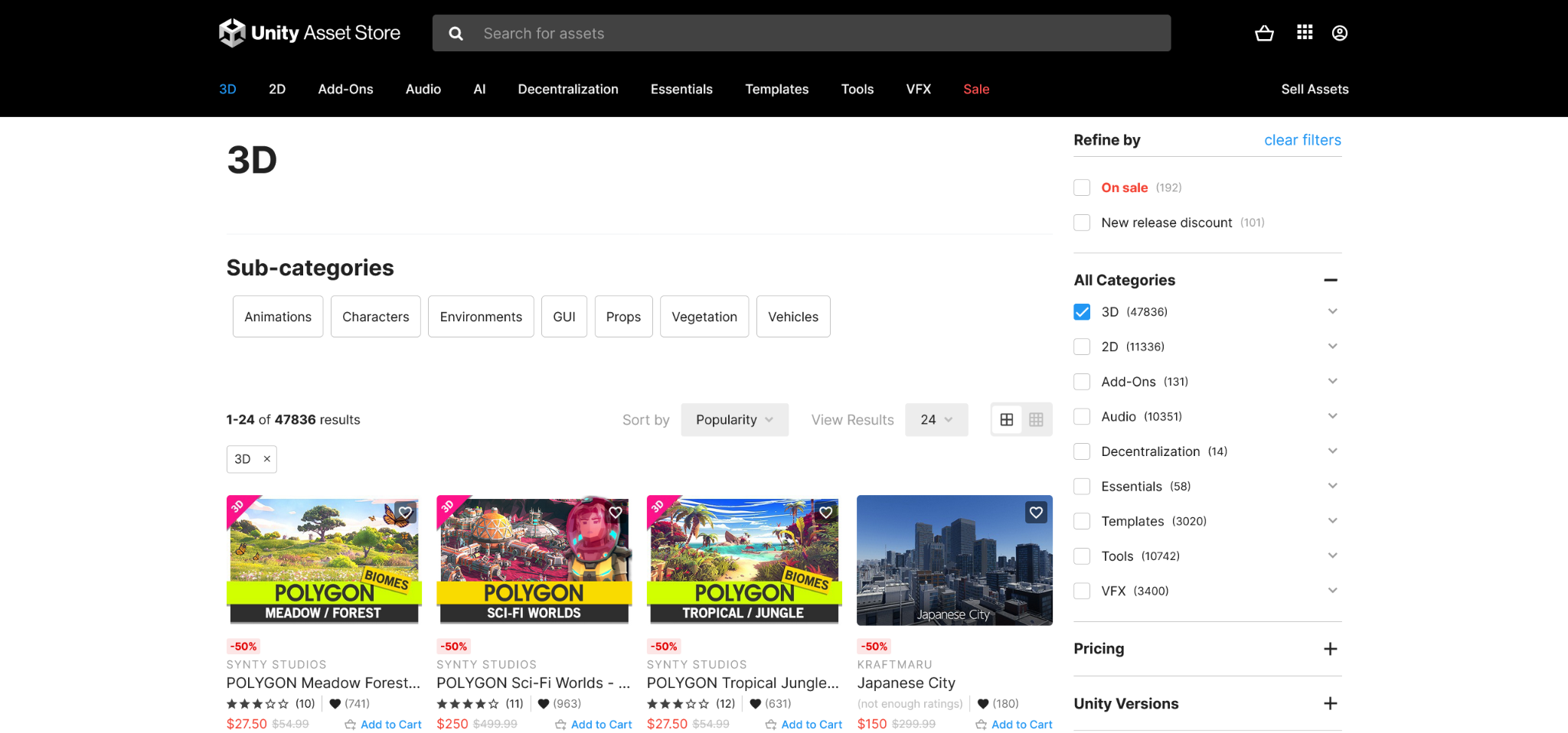Check the Templates category checkbox

point(1082,521)
